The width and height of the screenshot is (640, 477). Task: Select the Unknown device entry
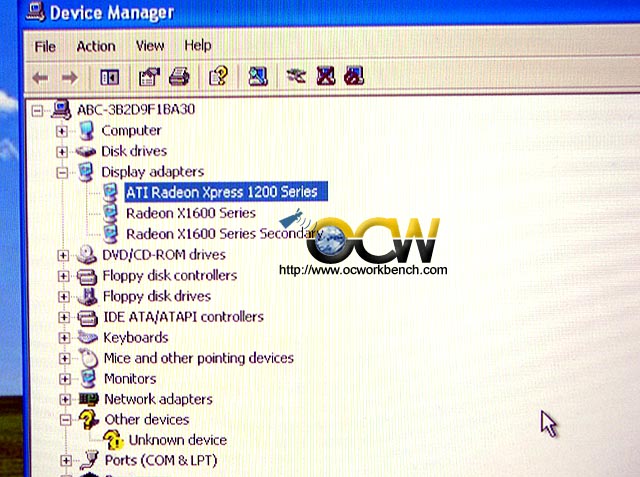point(178,440)
